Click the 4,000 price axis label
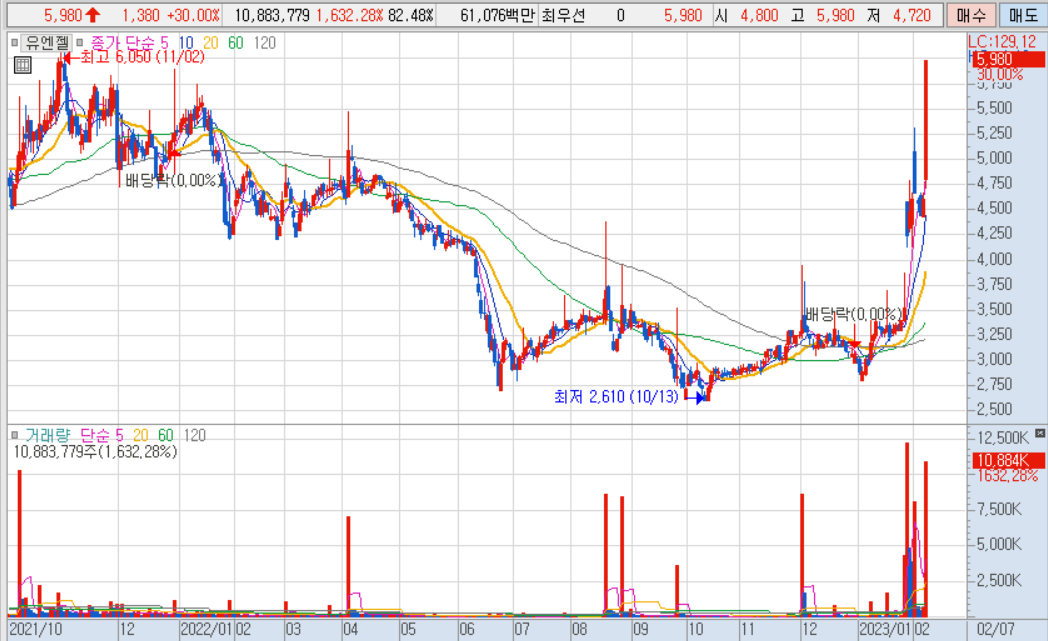1048x641 pixels. pyautogui.click(x=995, y=259)
